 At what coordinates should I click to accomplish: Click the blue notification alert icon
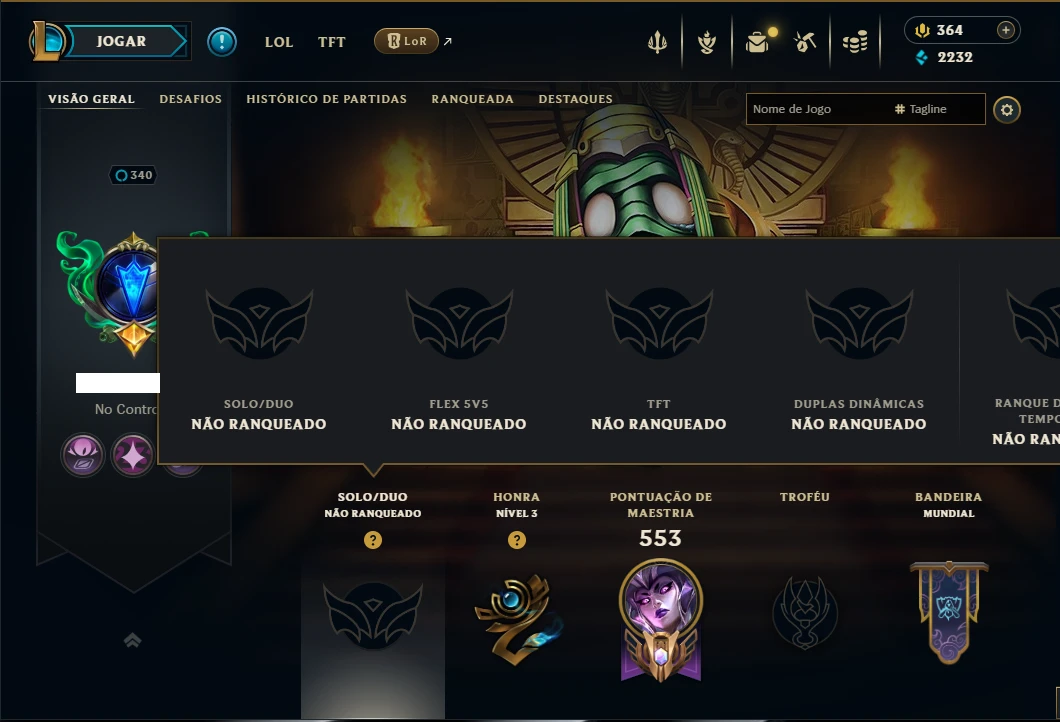(x=222, y=42)
